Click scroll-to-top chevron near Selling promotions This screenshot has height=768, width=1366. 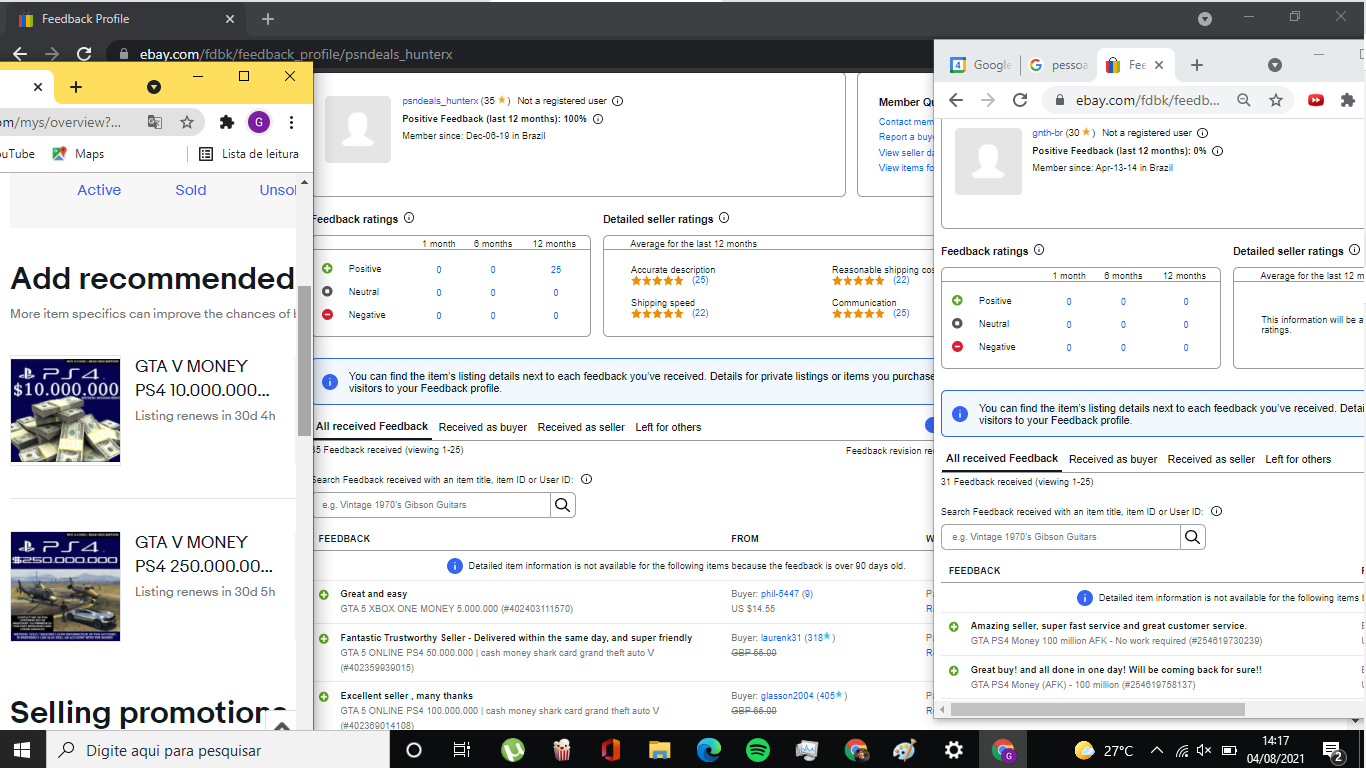click(281, 726)
